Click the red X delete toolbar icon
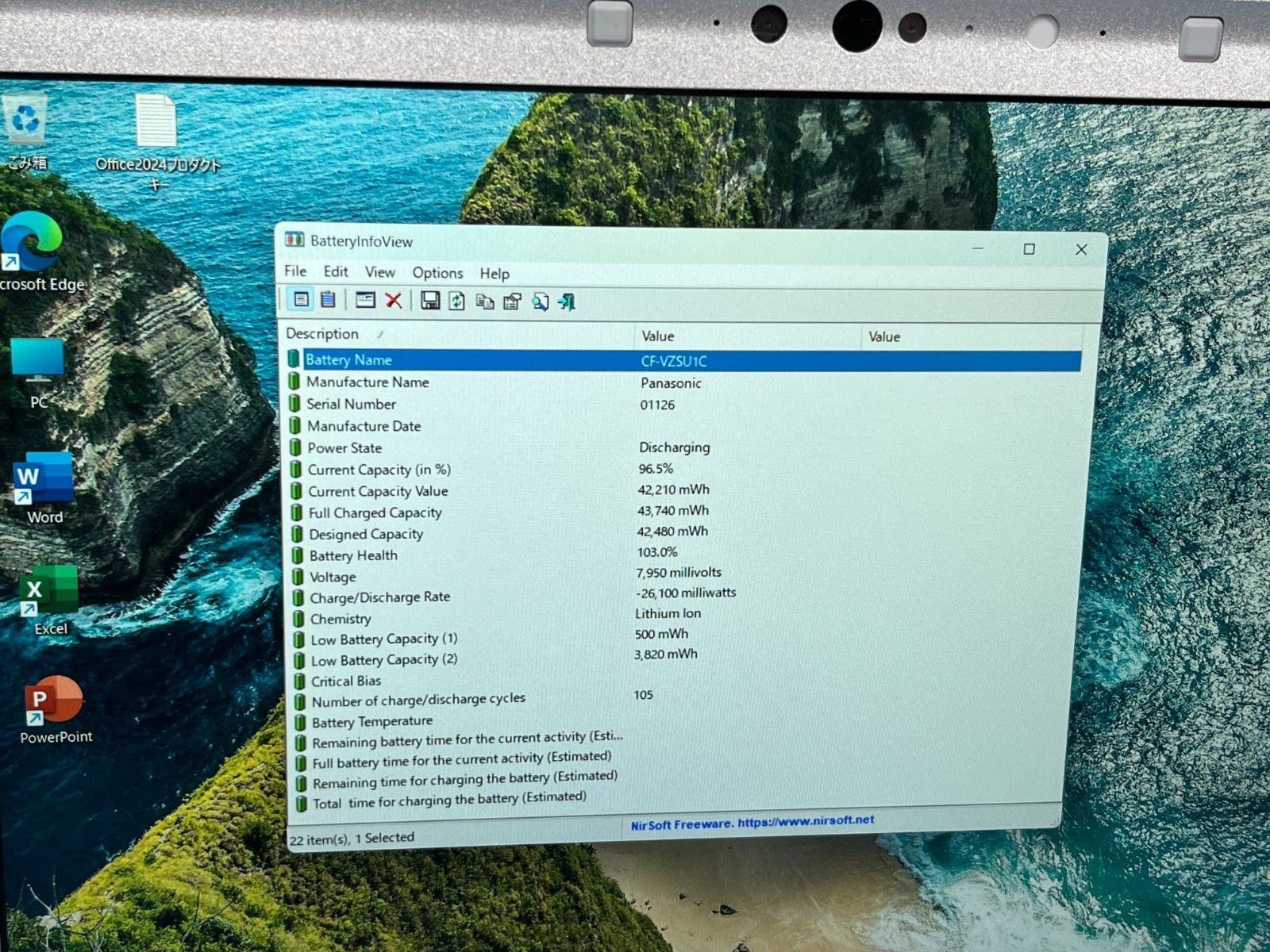This screenshot has height=952, width=1270. (393, 300)
